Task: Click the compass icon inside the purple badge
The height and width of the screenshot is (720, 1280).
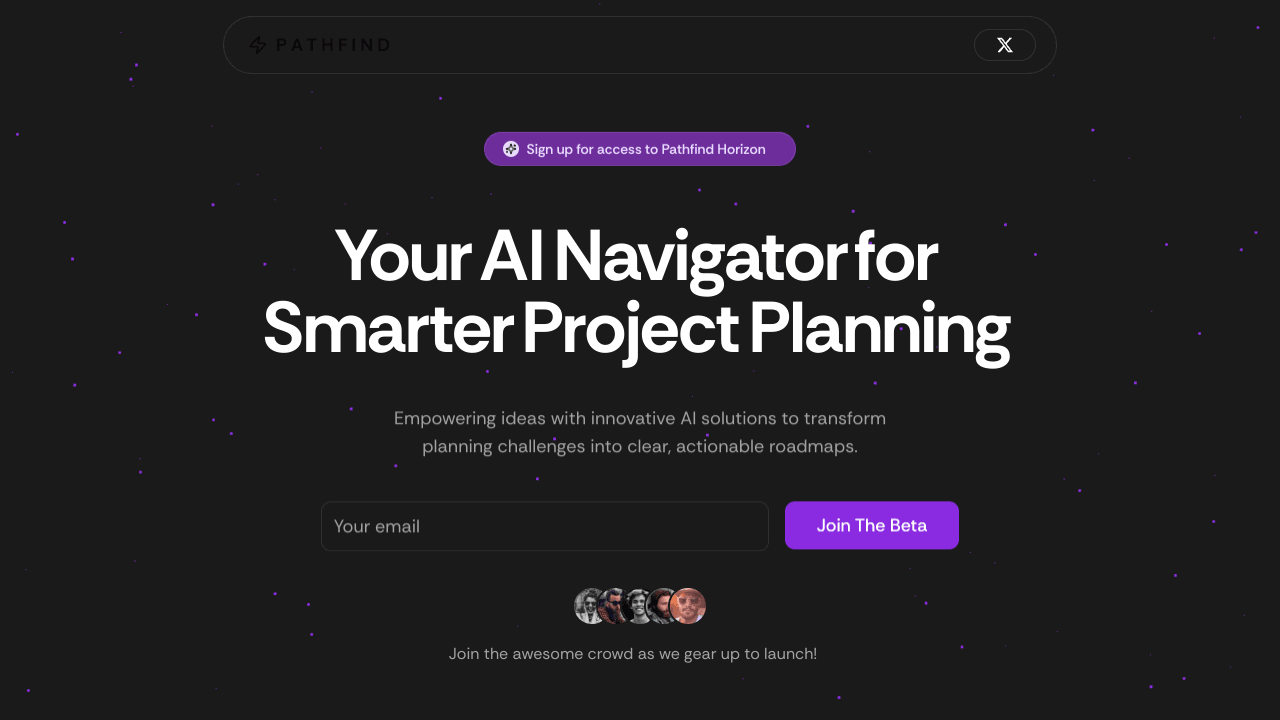Action: tap(511, 148)
